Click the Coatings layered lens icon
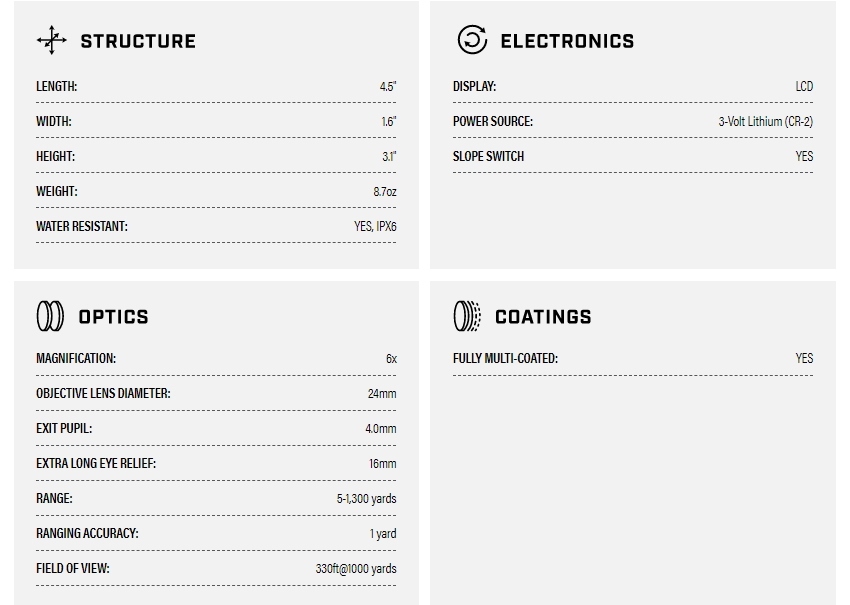Screen dimensions: 850x605 coord(467,316)
